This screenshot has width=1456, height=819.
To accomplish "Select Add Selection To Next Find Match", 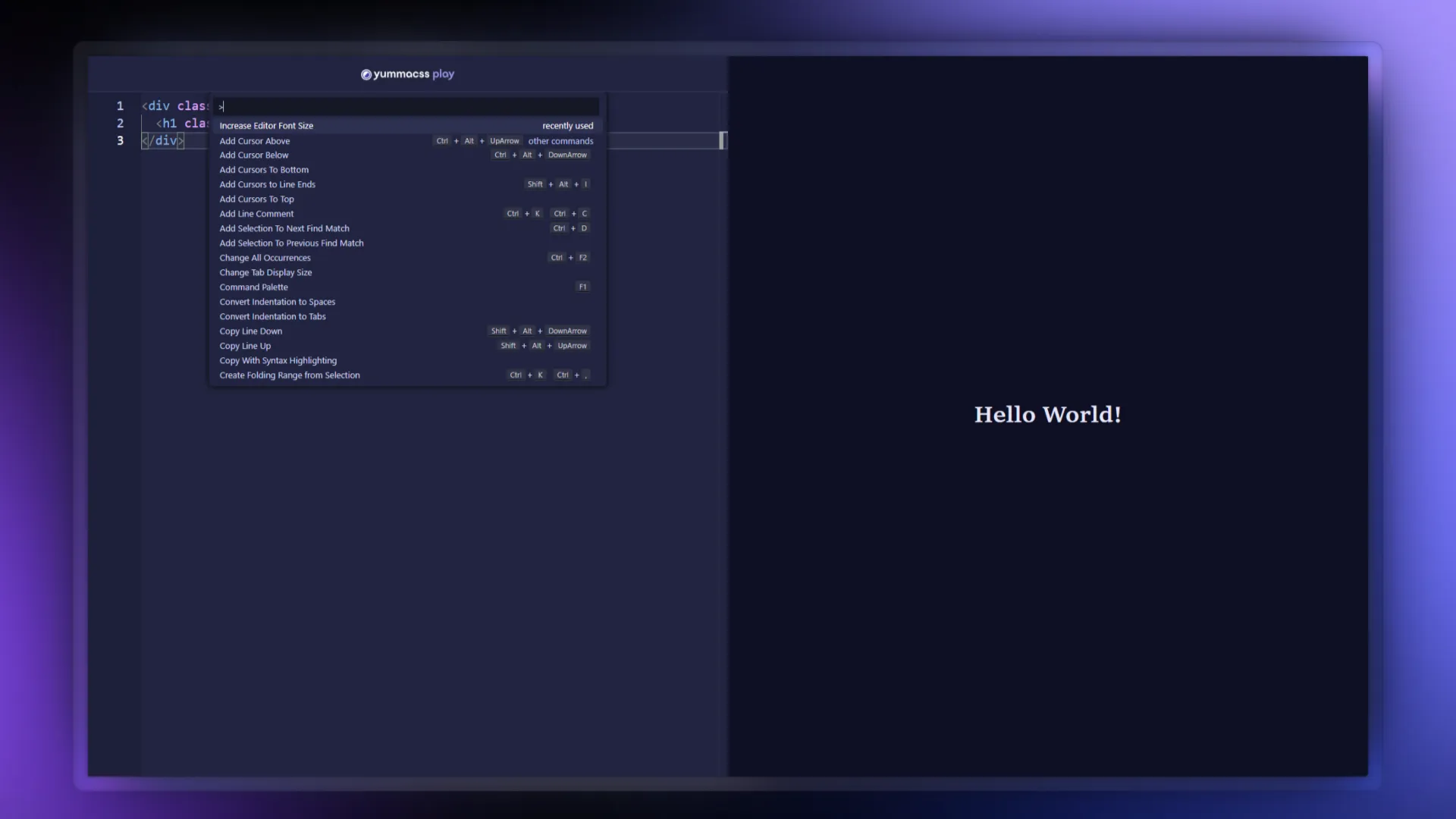I will point(408,228).
